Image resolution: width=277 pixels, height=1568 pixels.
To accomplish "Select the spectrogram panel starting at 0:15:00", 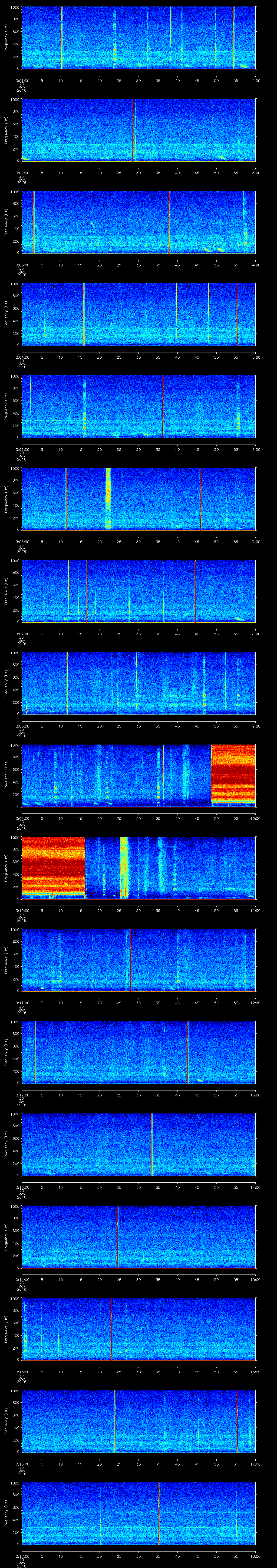I will 138,1329.
